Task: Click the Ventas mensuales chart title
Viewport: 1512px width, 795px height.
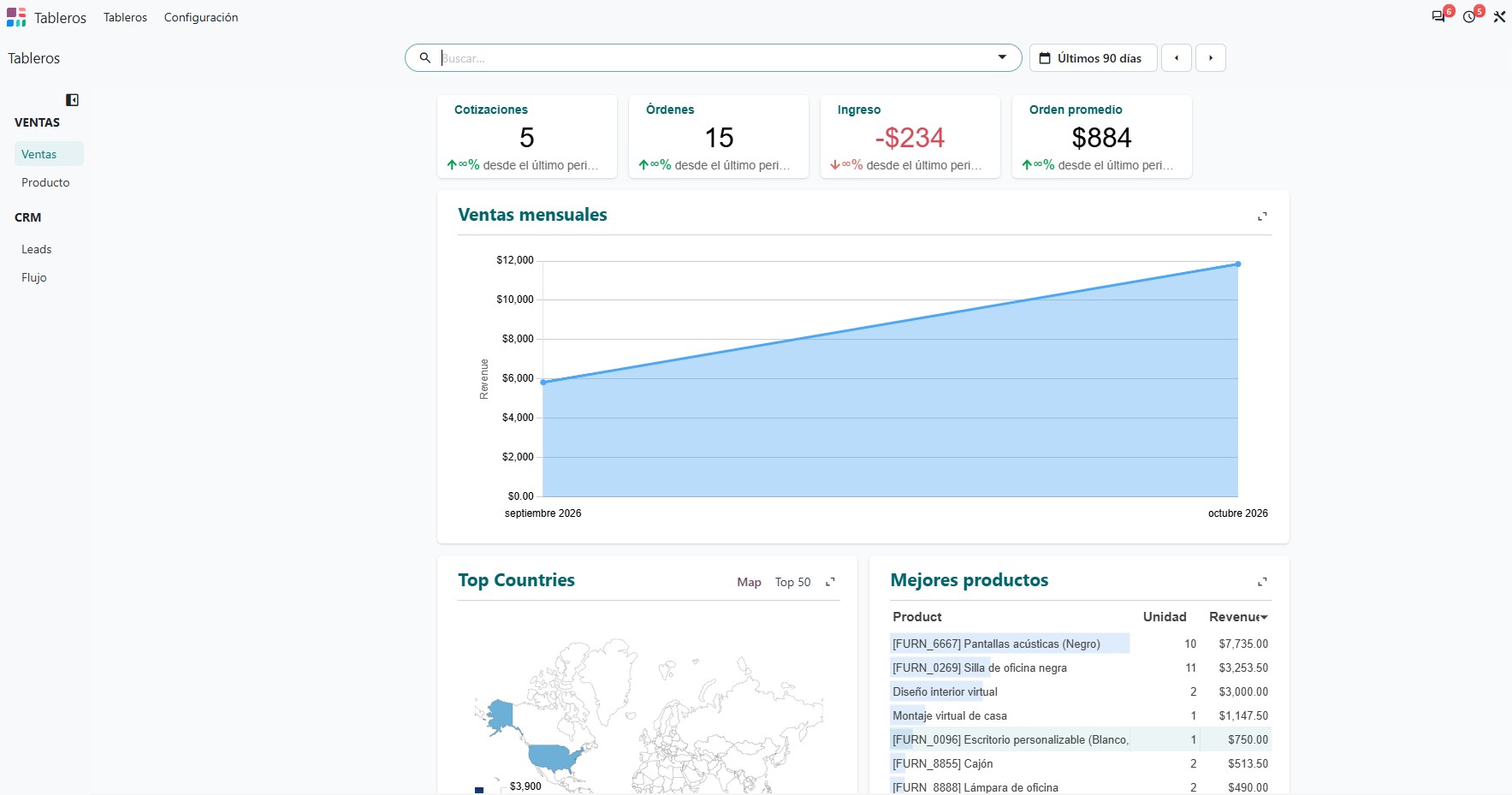Action: click(x=532, y=215)
